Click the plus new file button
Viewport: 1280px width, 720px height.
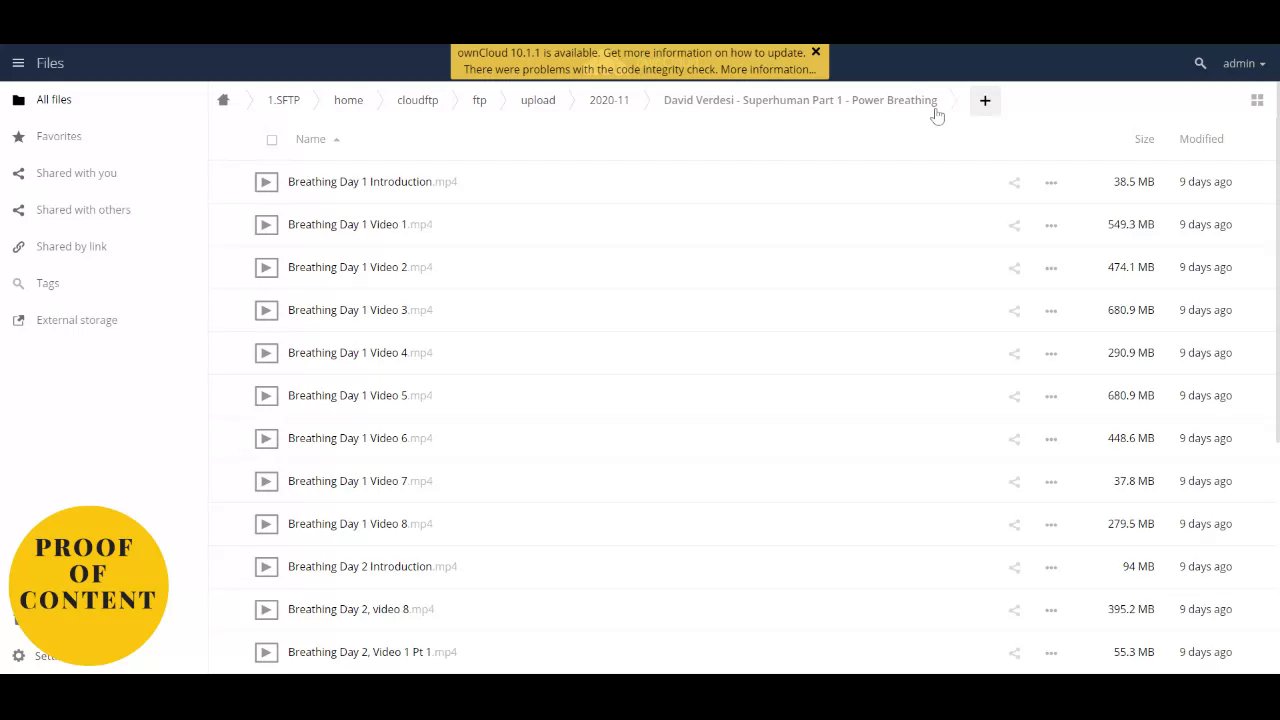(x=985, y=100)
